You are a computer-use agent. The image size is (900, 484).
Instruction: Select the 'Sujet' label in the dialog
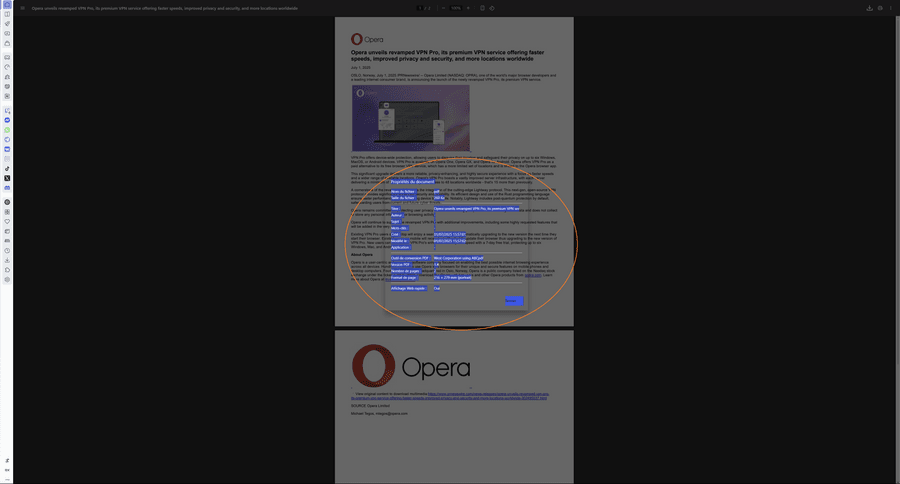pos(395,222)
